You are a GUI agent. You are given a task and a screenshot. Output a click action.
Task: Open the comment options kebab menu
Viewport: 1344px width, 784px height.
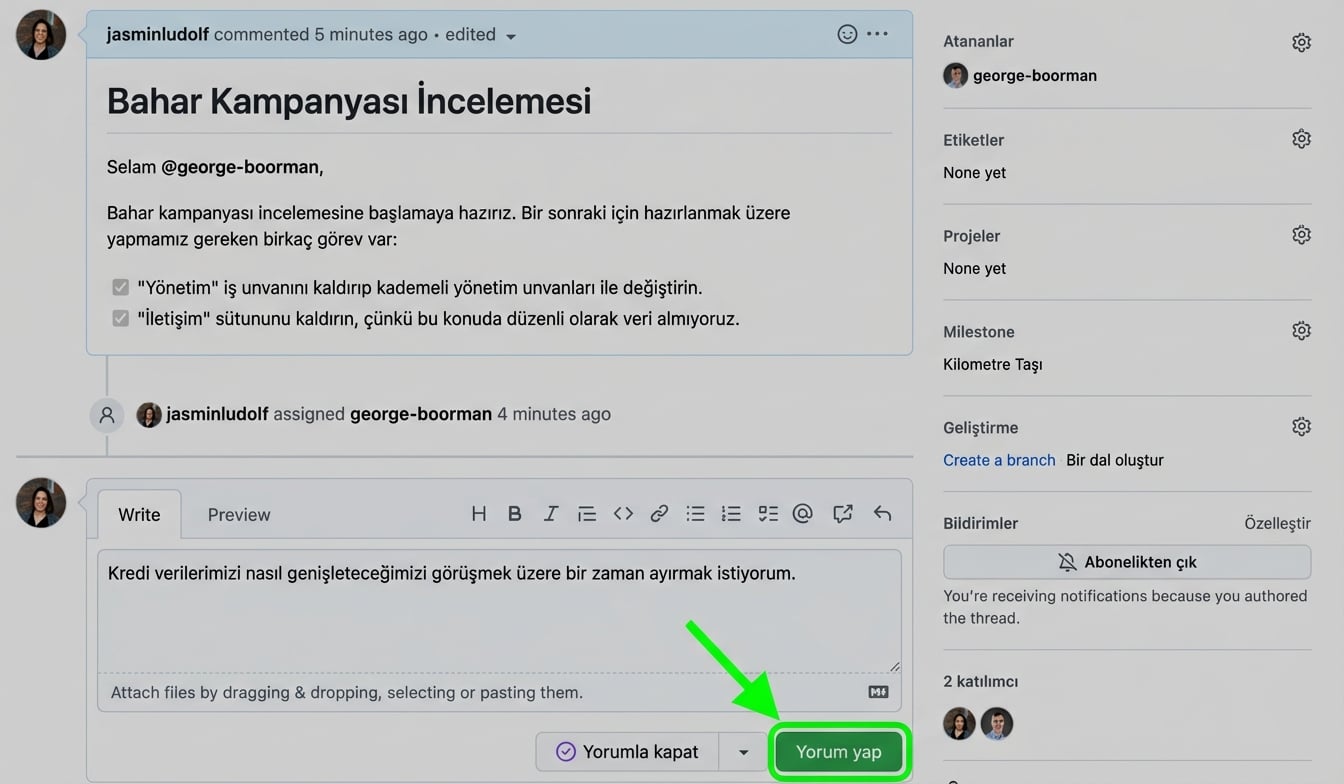click(877, 33)
